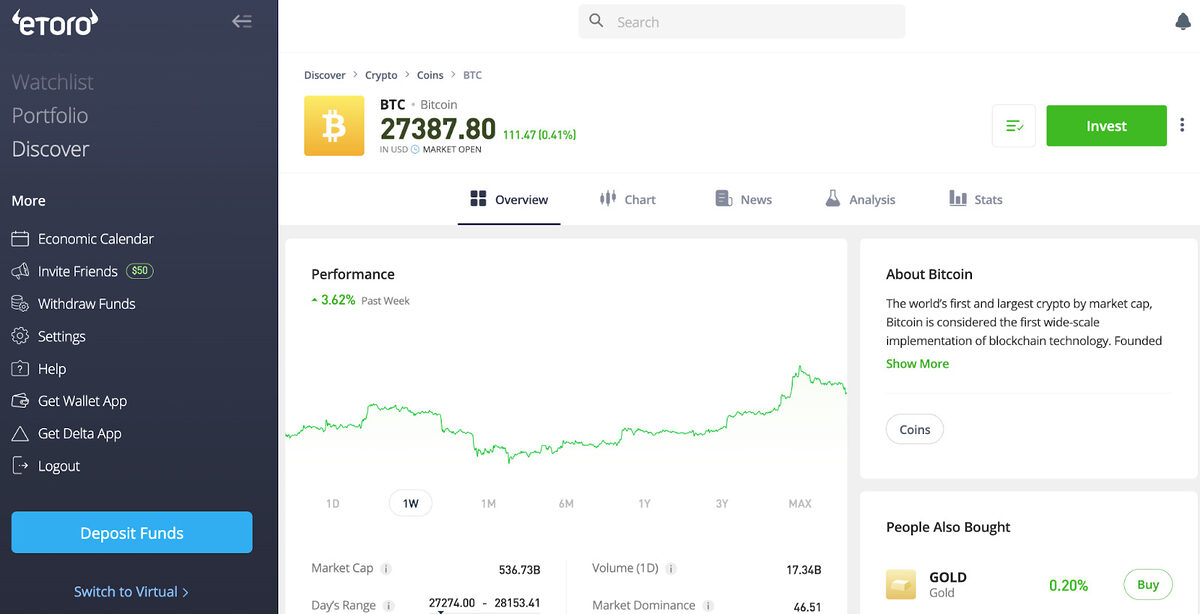
Task: Click the $50 Invite Friends badge
Action: point(140,271)
